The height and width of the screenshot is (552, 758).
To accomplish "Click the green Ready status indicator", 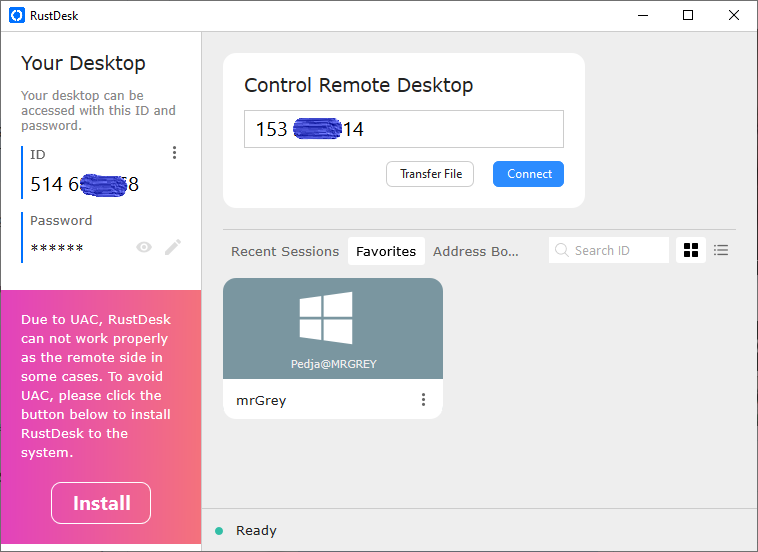I will coord(219,531).
